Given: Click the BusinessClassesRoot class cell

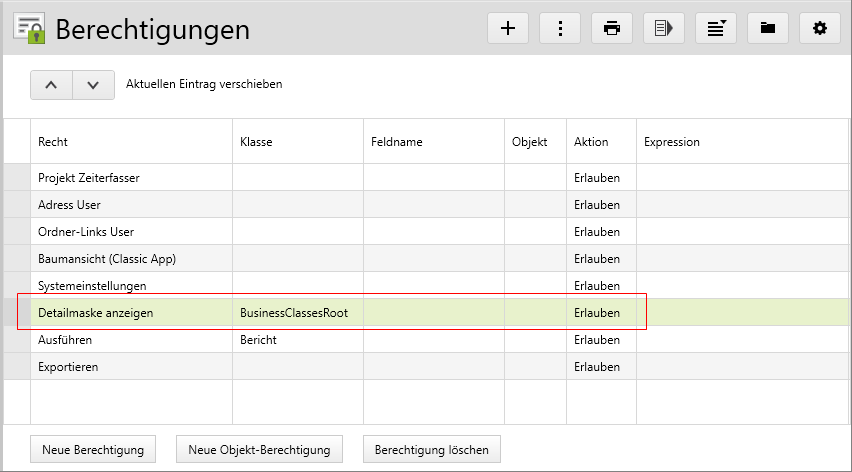Looking at the screenshot, I should pos(294,313).
